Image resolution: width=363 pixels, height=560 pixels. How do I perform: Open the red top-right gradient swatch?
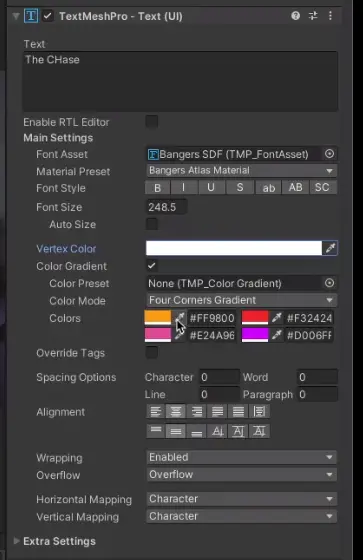coord(255,318)
